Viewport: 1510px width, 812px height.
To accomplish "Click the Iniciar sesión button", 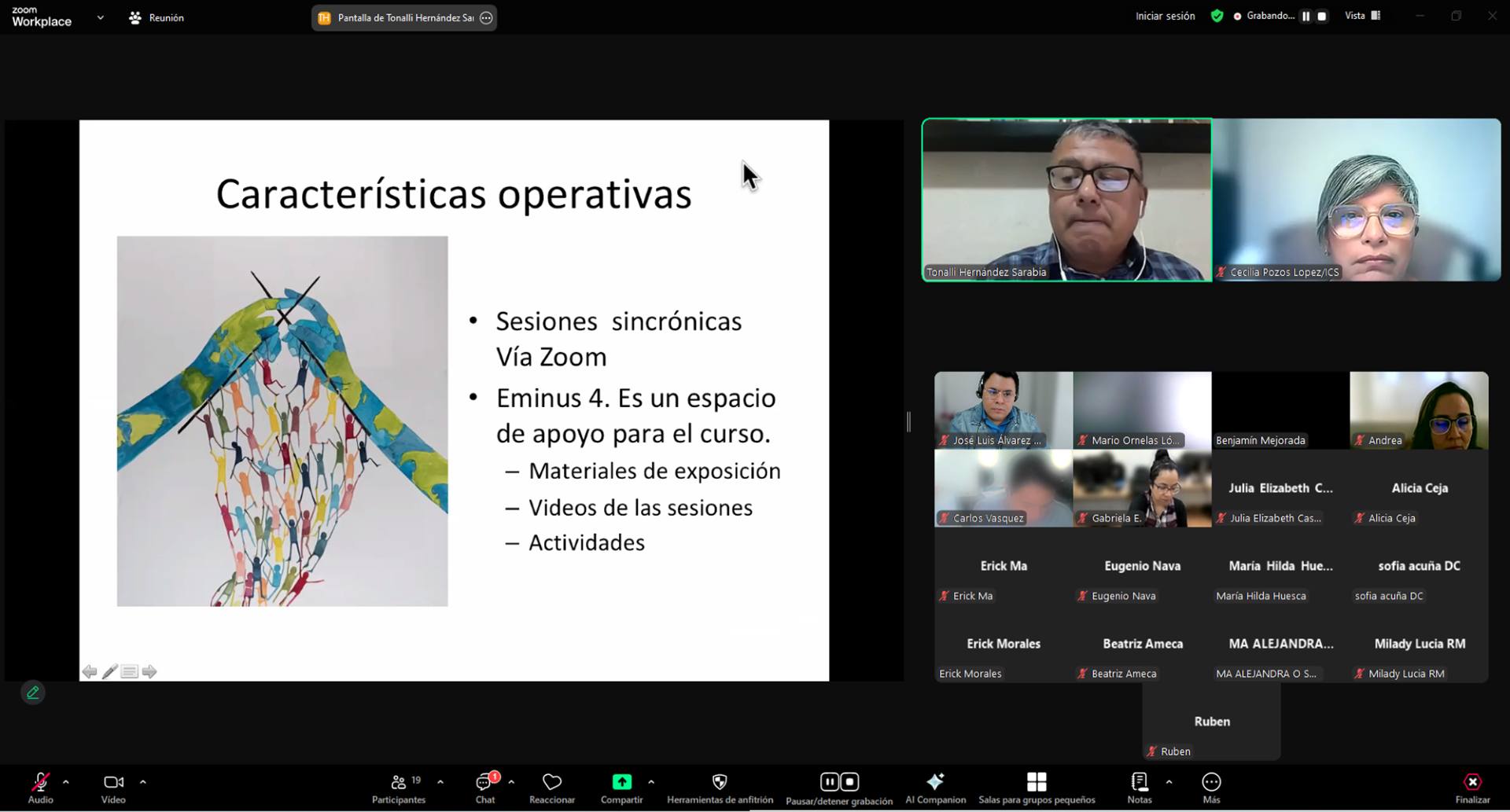I will click(x=1165, y=15).
